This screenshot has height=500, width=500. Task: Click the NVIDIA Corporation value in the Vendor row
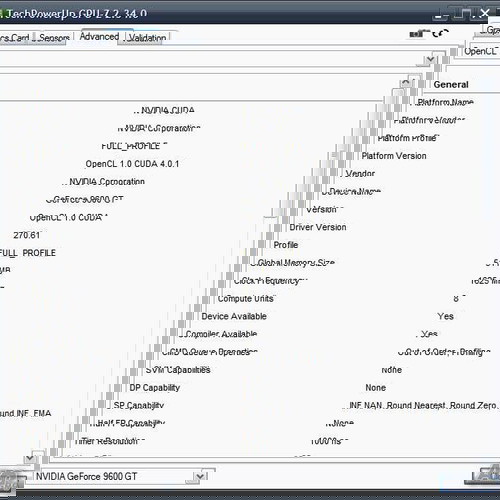tap(107, 182)
